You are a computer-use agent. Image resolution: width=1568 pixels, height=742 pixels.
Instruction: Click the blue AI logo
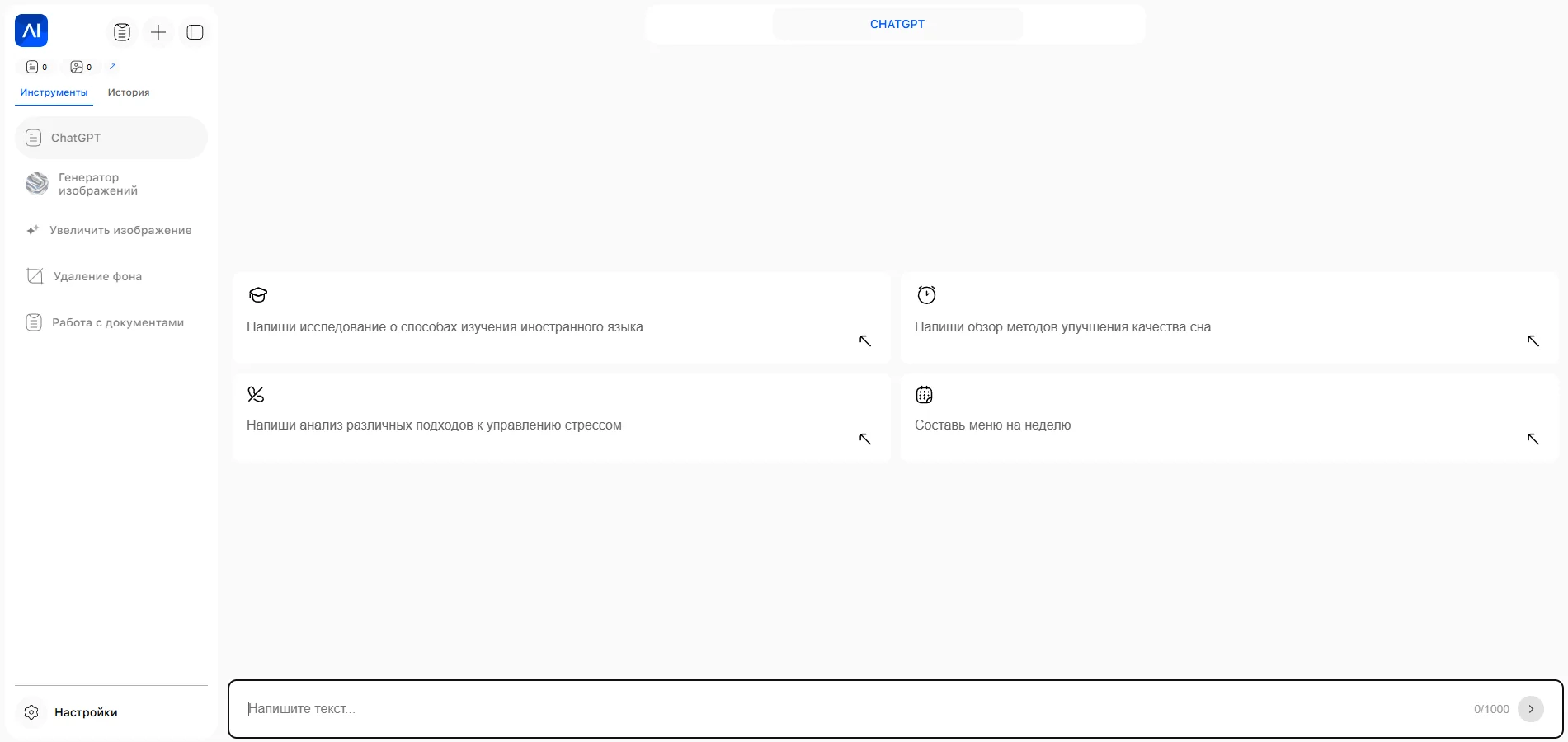(x=31, y=31)
